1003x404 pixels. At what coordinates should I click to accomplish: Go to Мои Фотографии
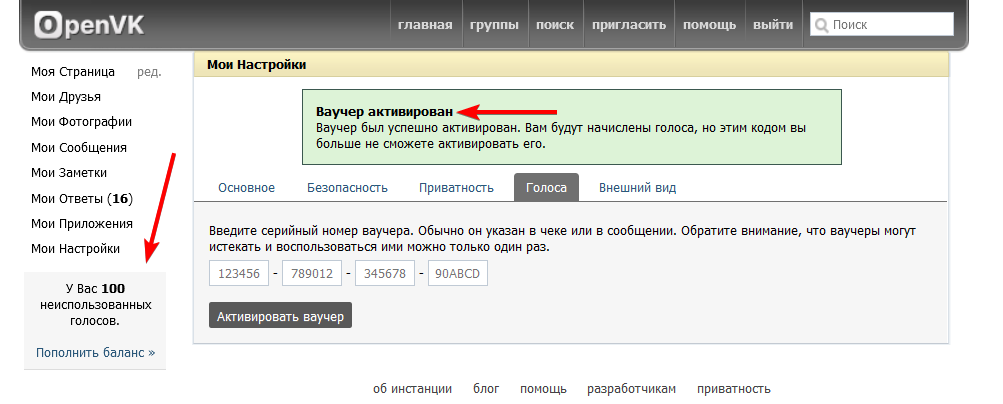point(81,122)
